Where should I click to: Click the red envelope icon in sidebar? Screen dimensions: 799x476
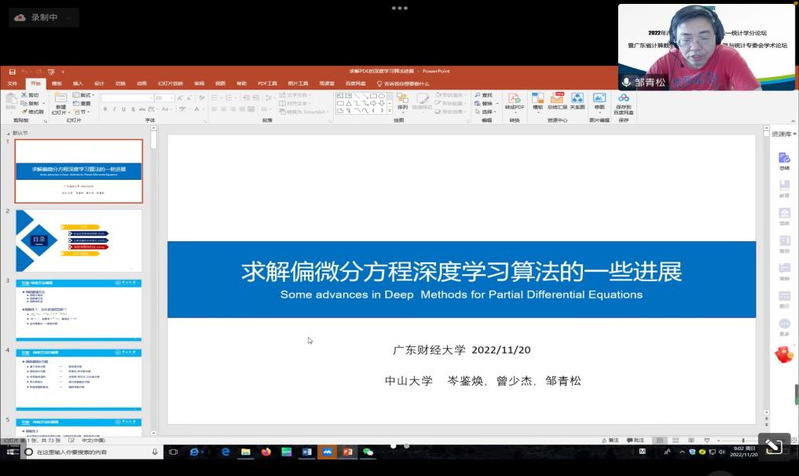(785, 354)
